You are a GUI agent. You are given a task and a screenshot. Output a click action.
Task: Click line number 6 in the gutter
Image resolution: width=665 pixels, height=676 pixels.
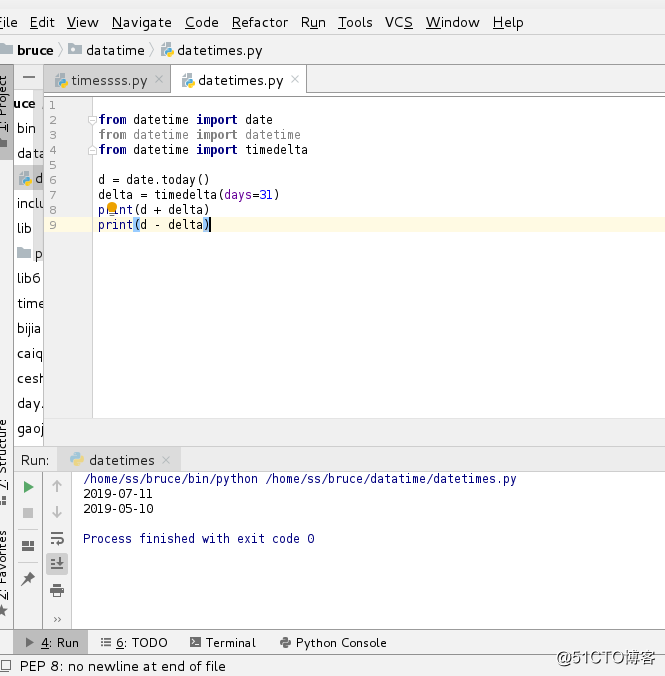point(53,180)
